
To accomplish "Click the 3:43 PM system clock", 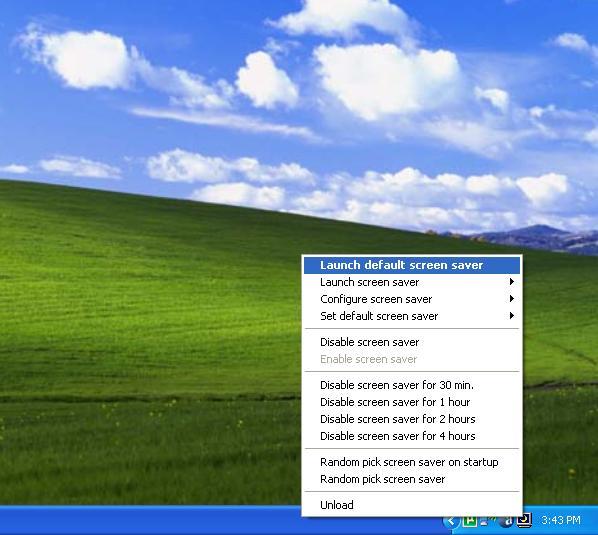I will (561, 520).
